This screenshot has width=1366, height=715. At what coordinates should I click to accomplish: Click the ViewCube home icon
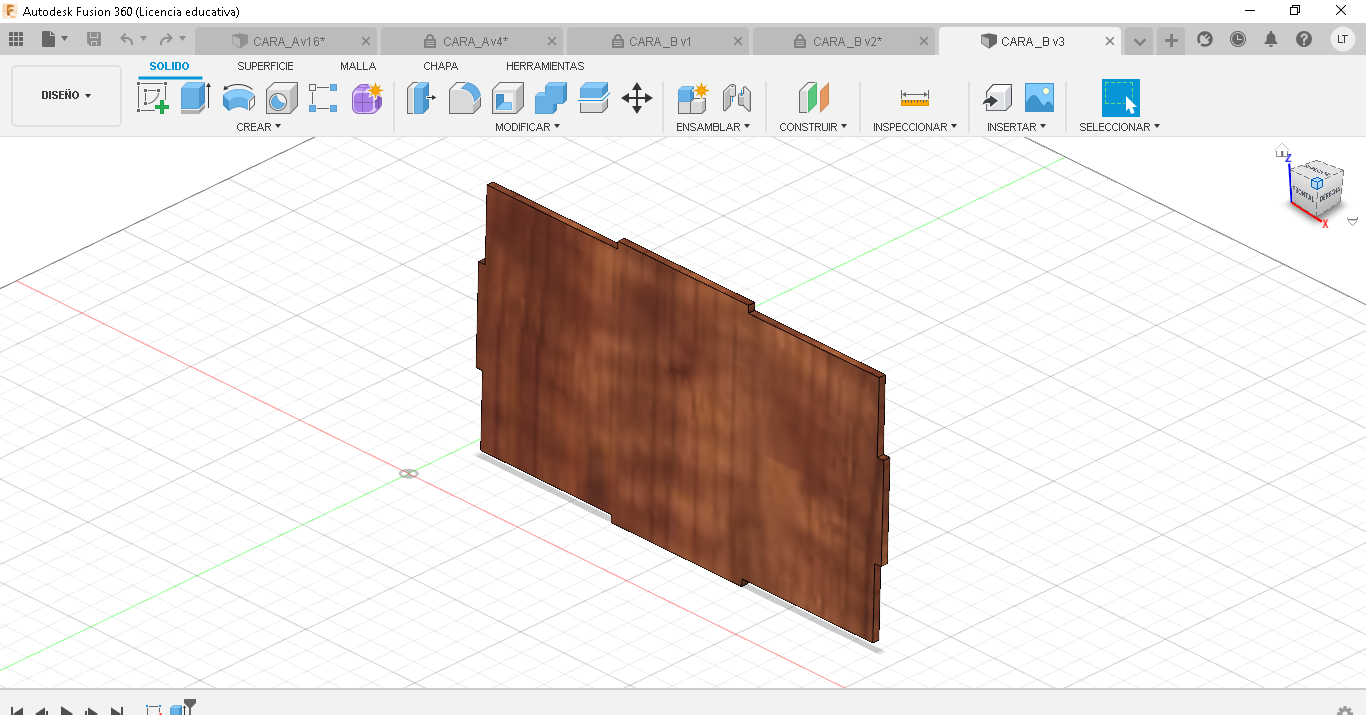tap(1282, 151)
